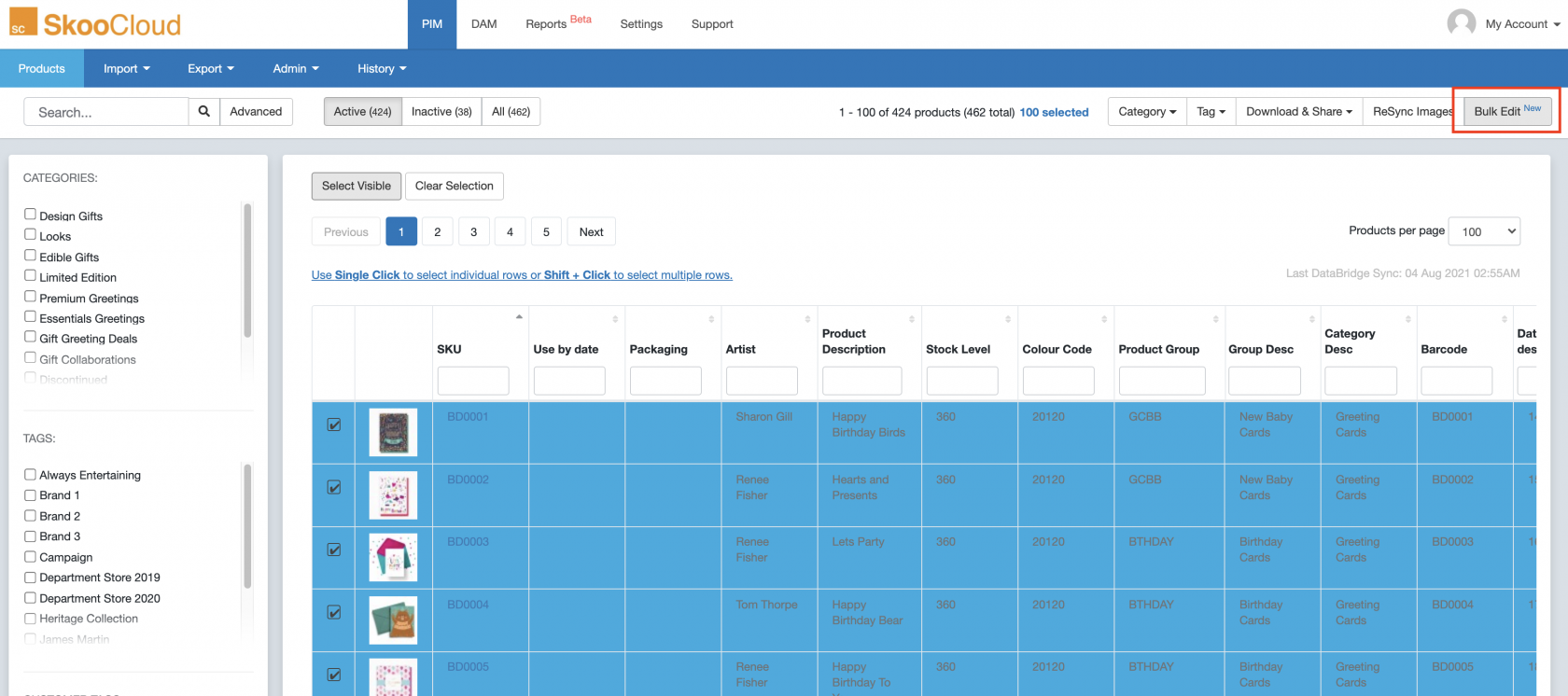Open the Reports Beta tab
Viewport: 1568px width, 696px height.
(558, 23)
